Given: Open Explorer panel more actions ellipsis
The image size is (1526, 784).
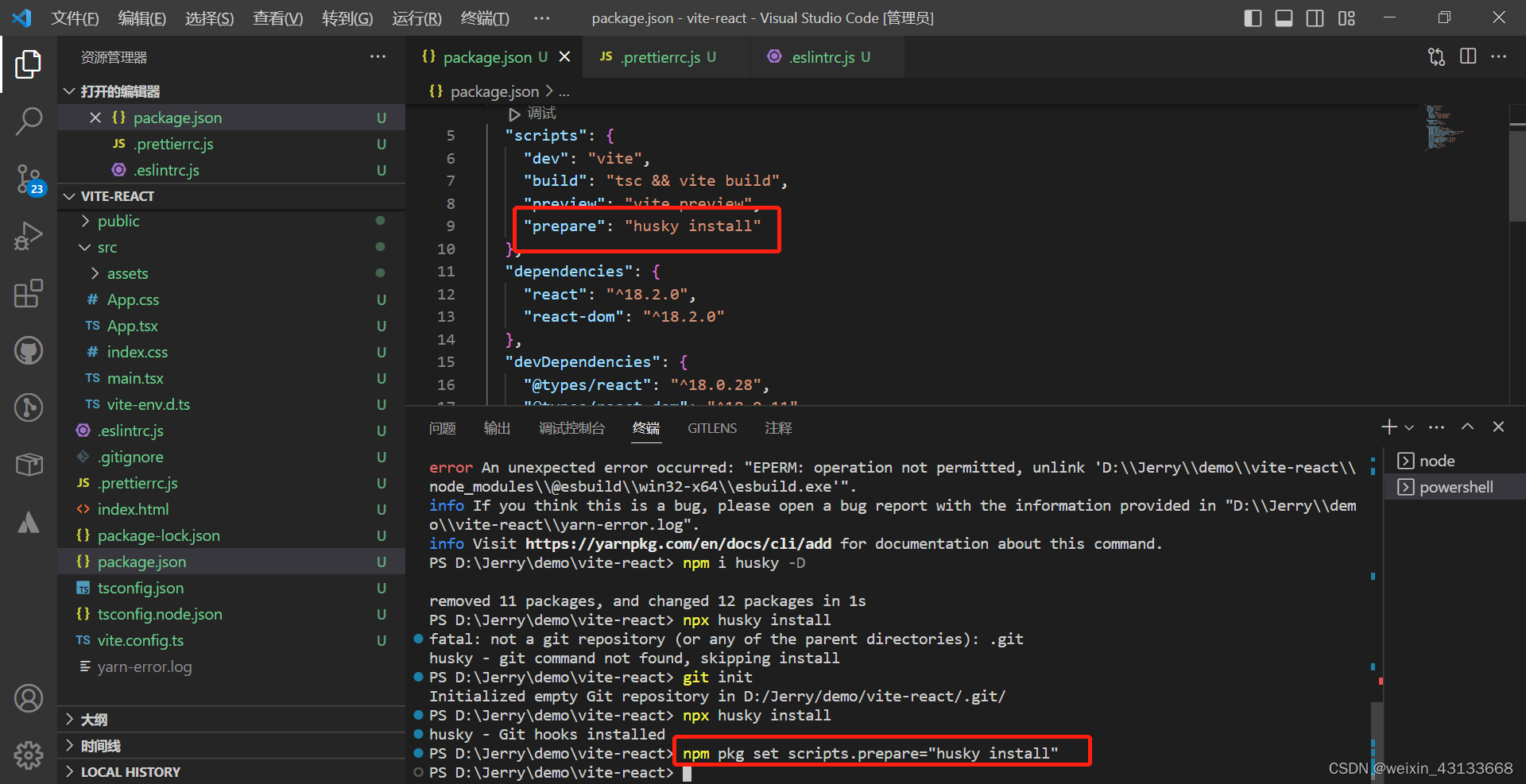Looking at the screenshot, I should pos(378,56).
